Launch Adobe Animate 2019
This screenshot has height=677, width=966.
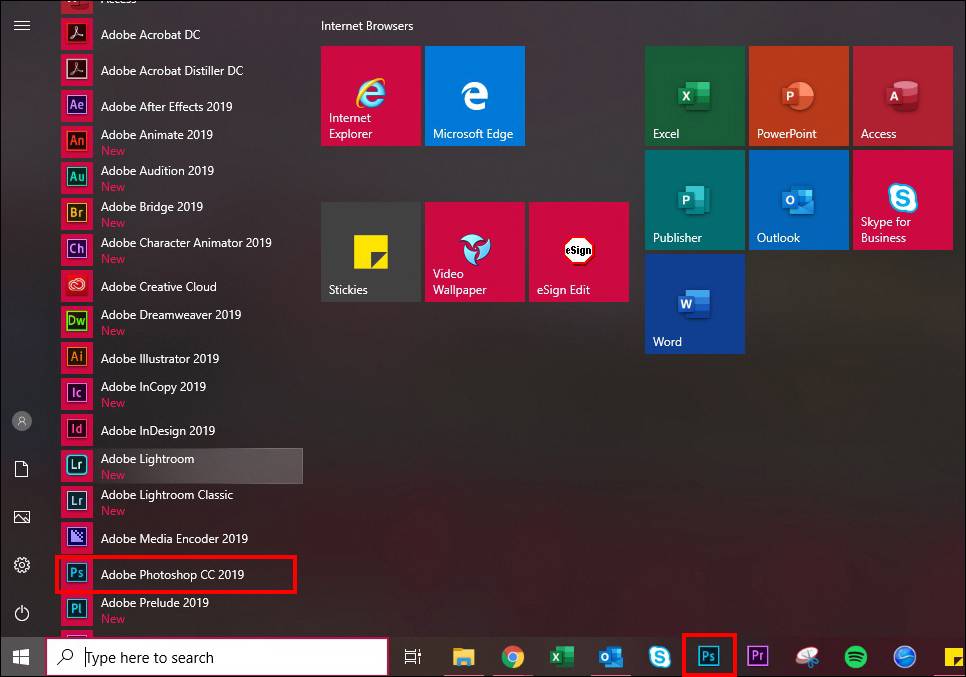182,142
